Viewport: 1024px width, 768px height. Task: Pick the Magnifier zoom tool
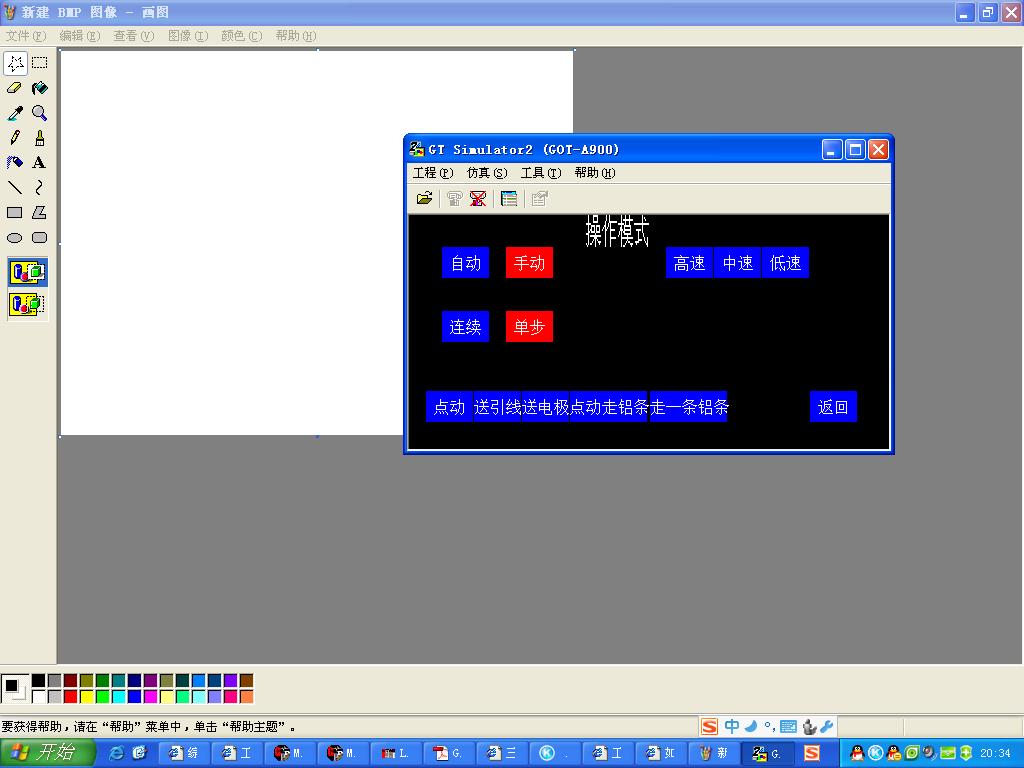point(39,113)
